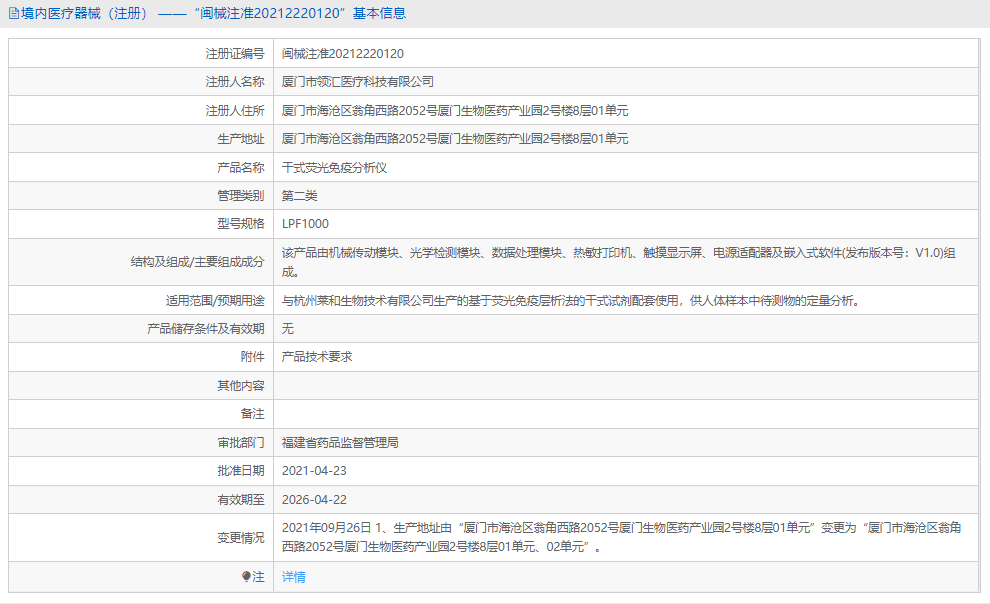
Task: Select the 注册证编号 label cell
Action: click(141, 54)
